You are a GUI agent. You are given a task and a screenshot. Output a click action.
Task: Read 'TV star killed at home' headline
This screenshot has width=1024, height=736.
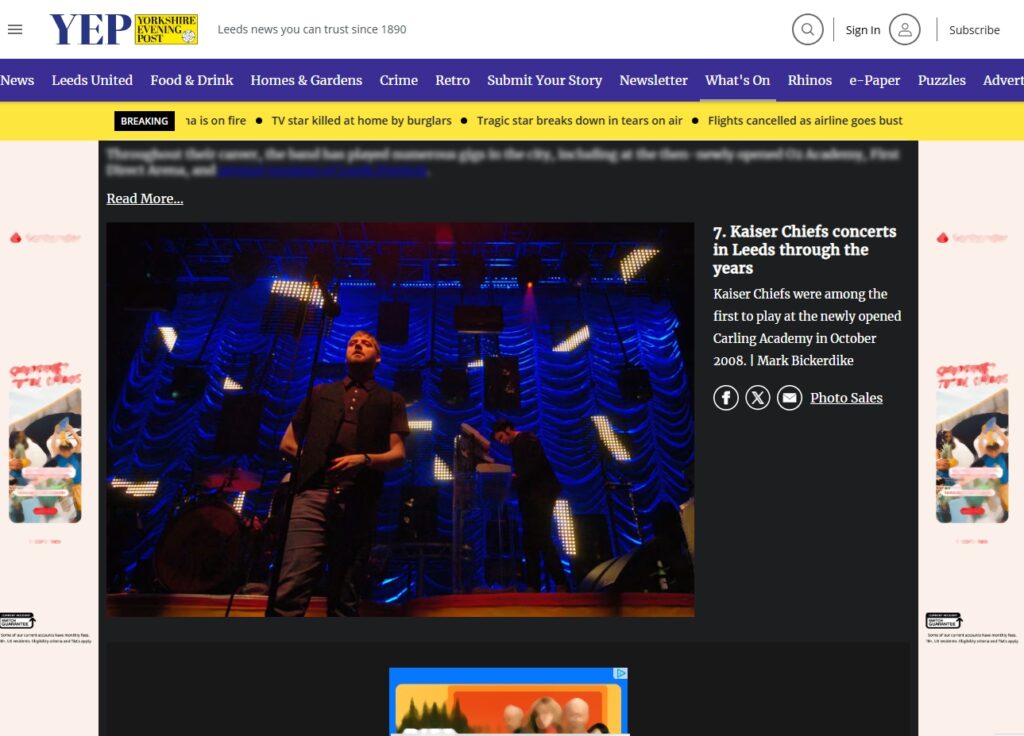[x=361, y=121]
